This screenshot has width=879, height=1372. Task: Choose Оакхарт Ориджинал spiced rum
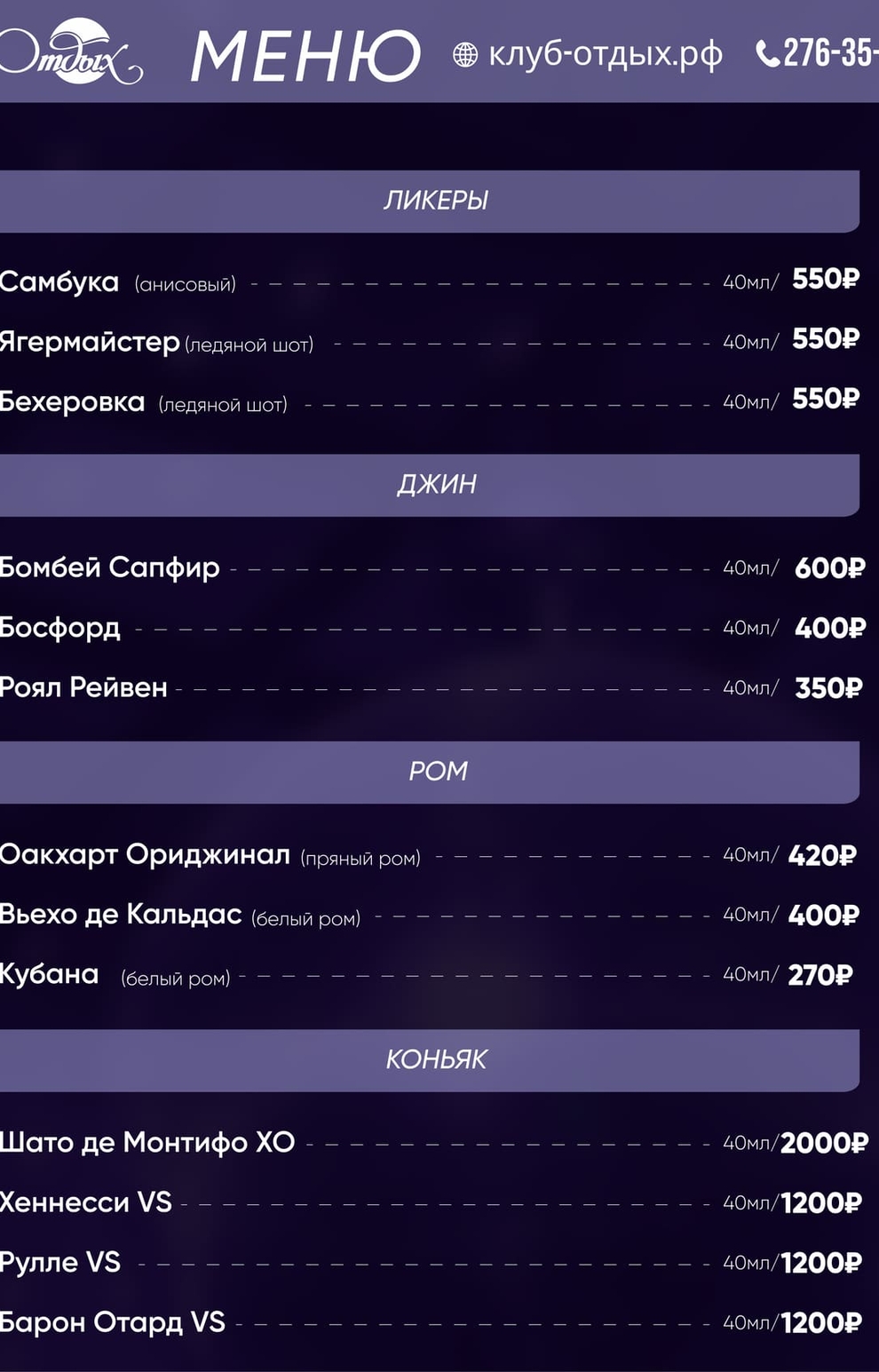click(x=146, y=855)
